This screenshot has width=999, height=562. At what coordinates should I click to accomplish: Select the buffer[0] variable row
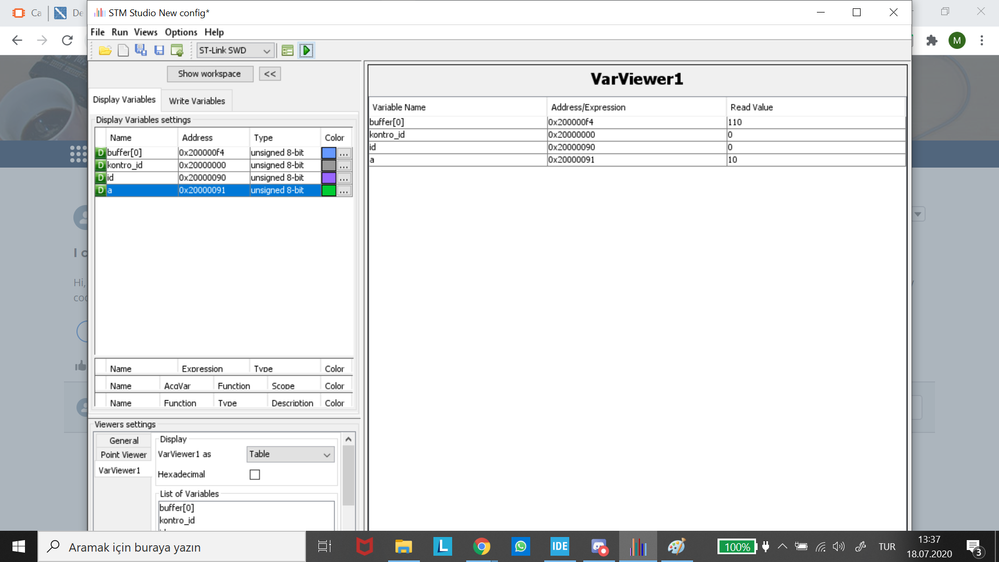223,153
